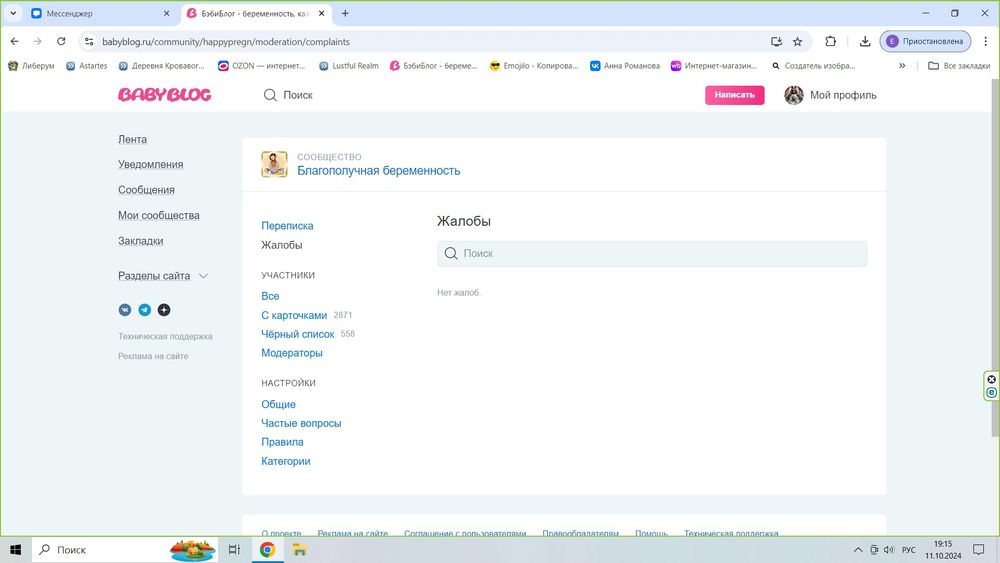Screen dimensions: 1000x563
Task: Click the install app icon in the address bar
Action: [776, 41]
